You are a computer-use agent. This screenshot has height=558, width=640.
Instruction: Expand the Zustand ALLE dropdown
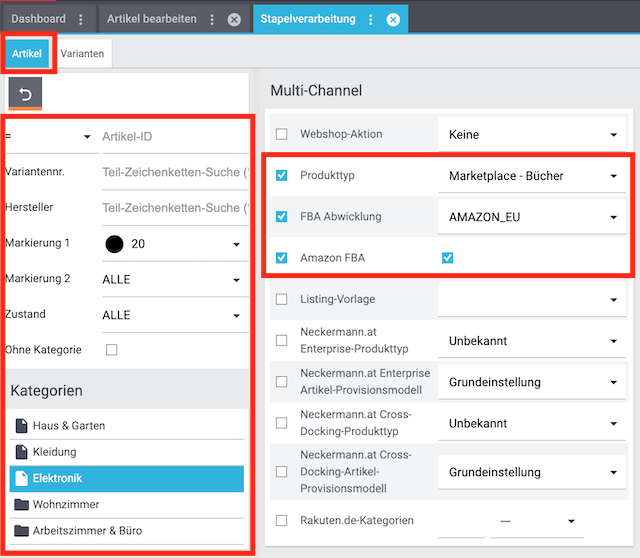[x=172, y=314]
